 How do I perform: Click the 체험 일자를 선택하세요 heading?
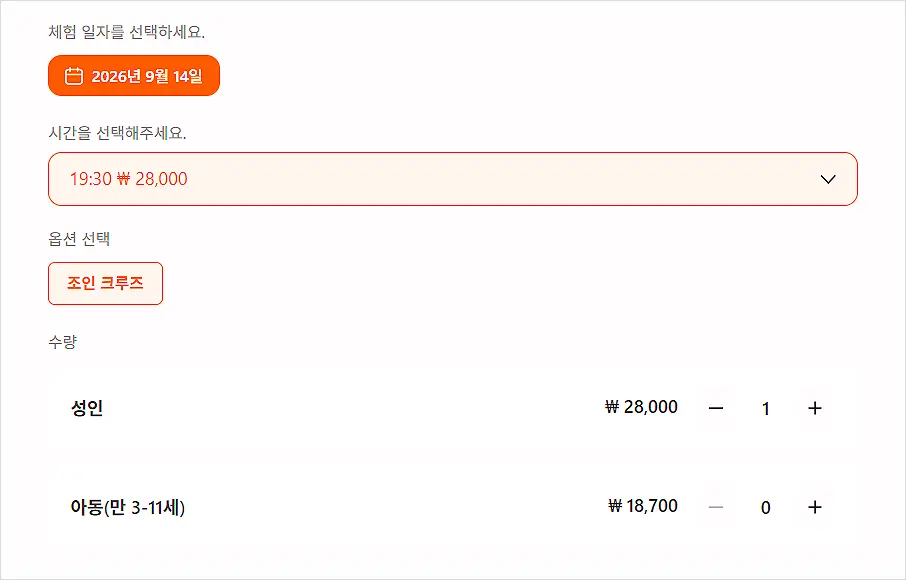tap(127, 32)
